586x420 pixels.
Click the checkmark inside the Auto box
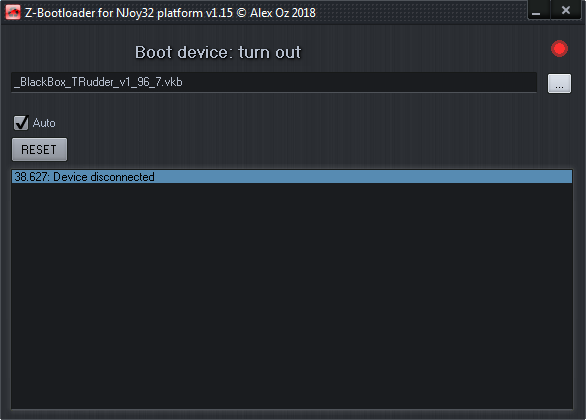[21, 123]
